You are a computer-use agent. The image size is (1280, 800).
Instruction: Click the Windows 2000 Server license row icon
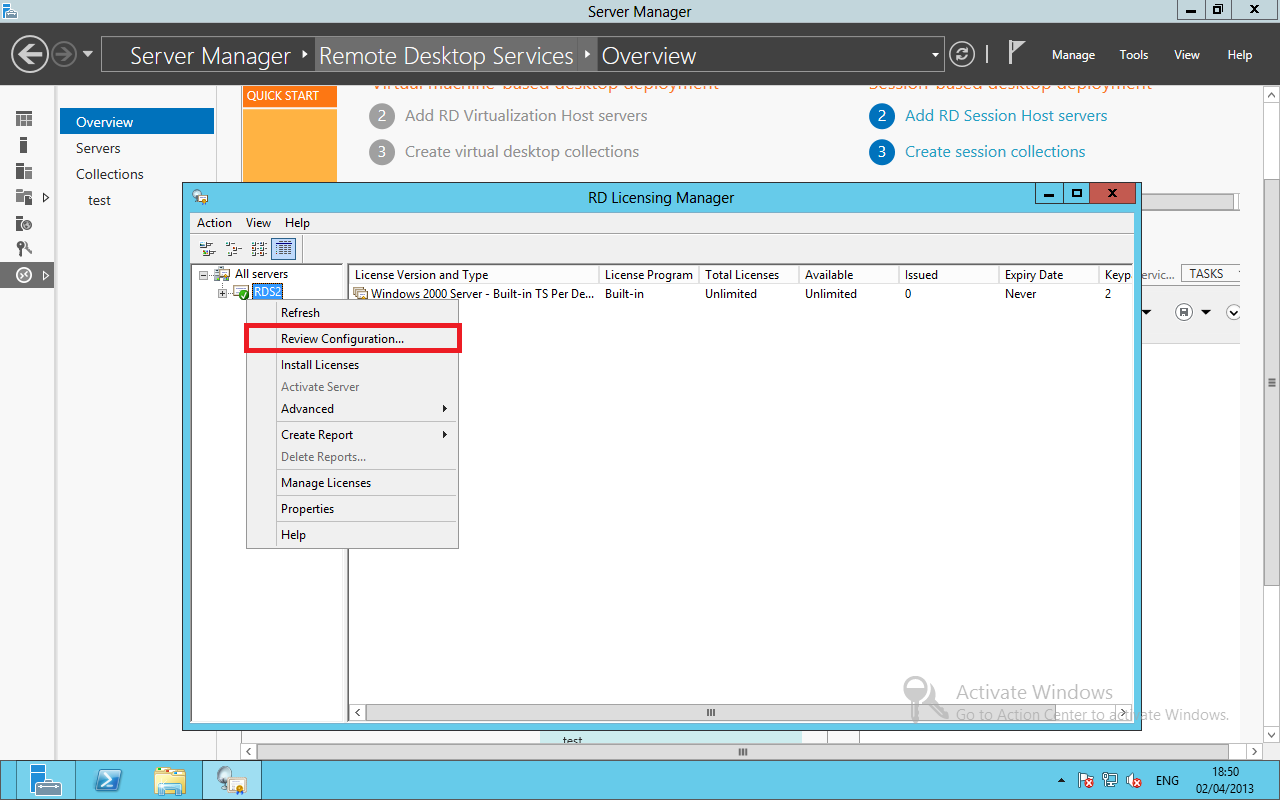(361, 294)
